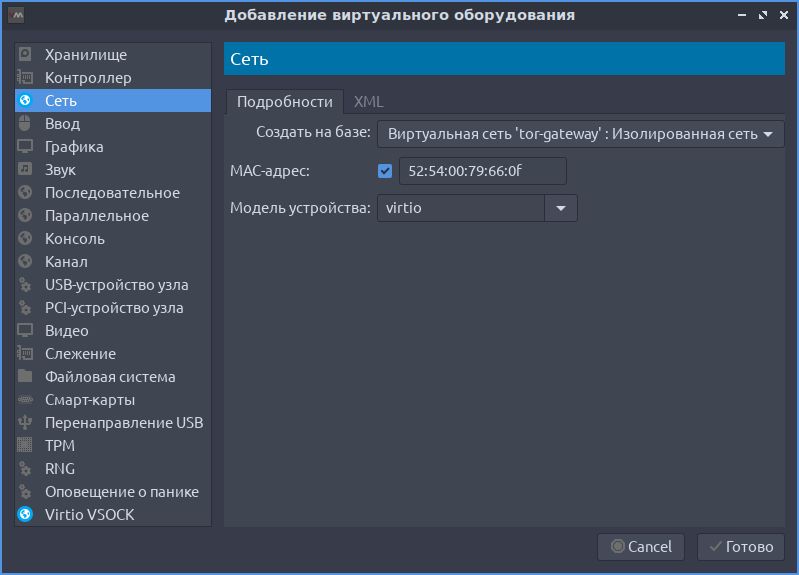Click the Консоль icon
Screen dimensions: 799x575
coord(25,238)
